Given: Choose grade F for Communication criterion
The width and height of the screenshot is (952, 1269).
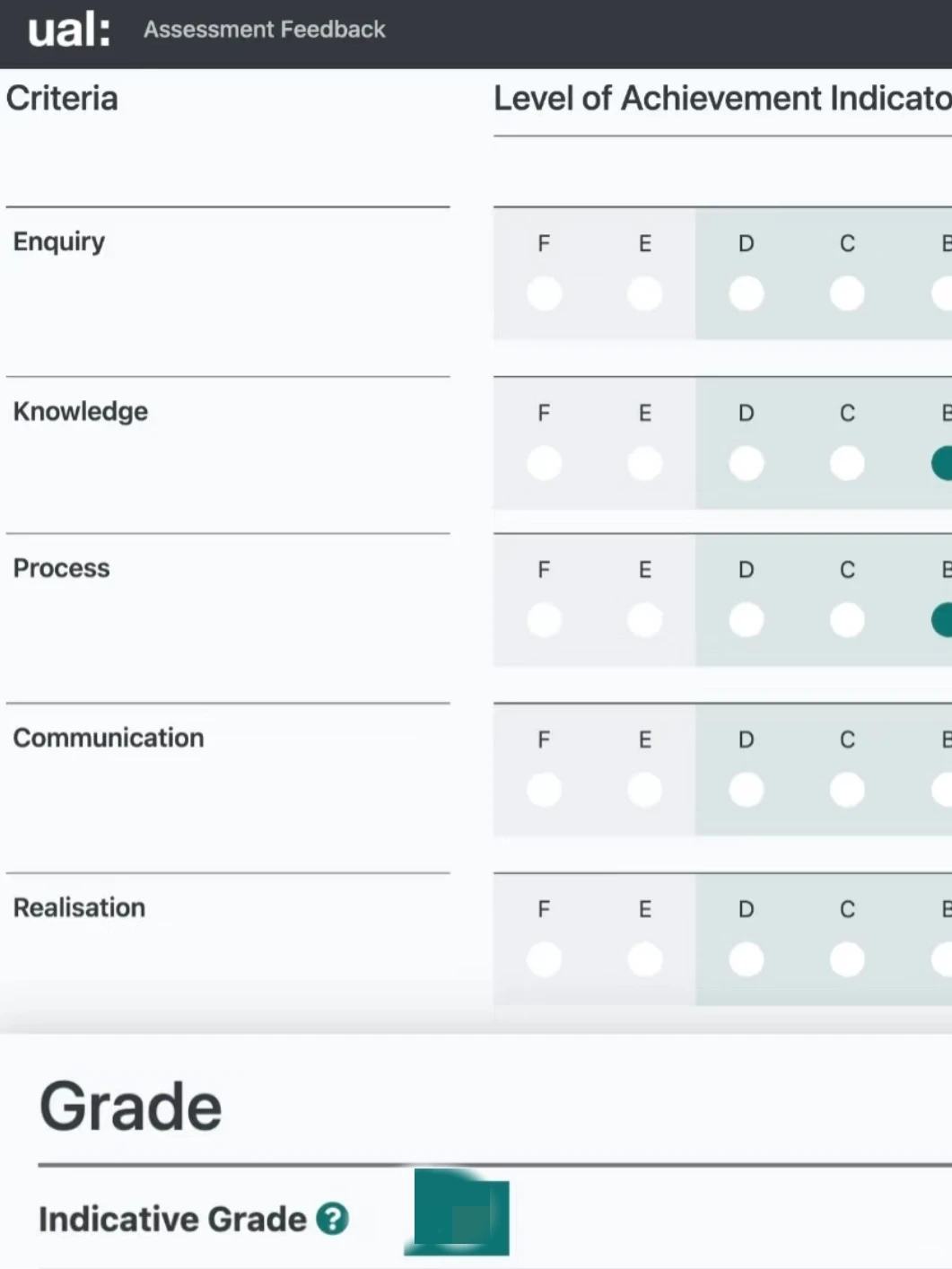Looking at the screenshot, I should pyautogui.click(x=544, y=790).
